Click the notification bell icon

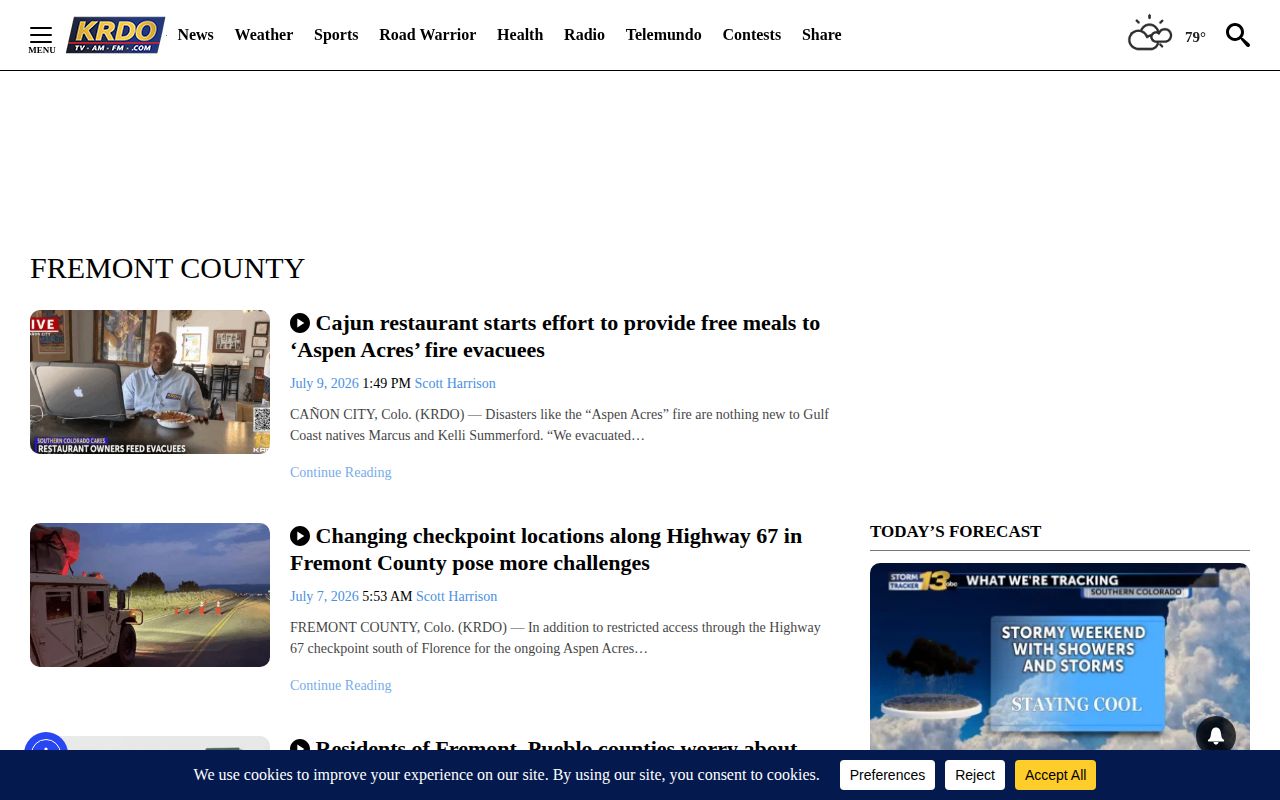pyautogui.click(x=1216, y=736)
